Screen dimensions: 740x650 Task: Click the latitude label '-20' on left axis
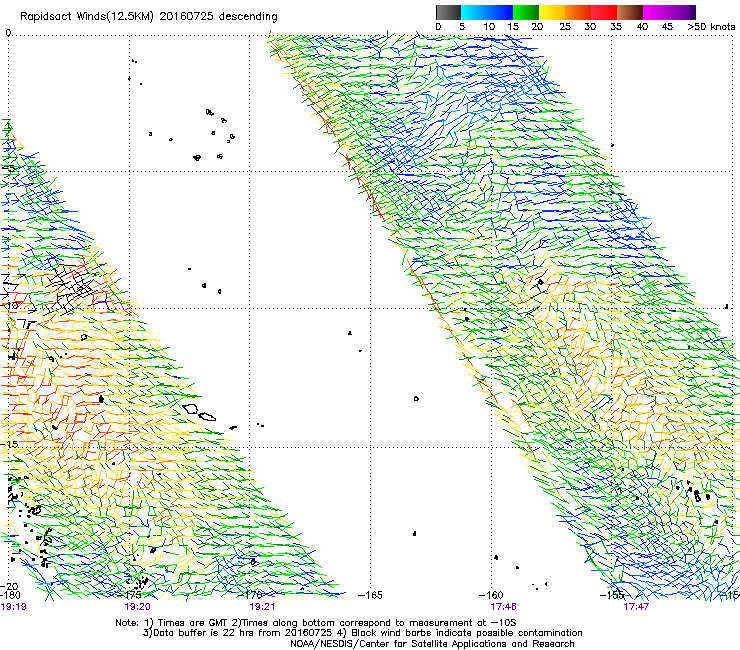tap(10, 586)
